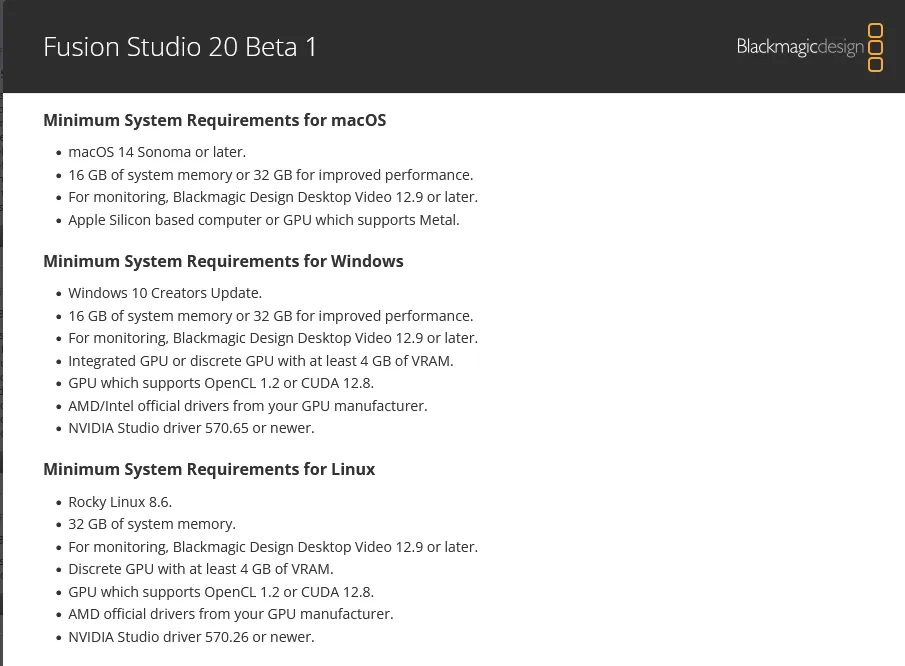Click "AMD official drivers from your GPU manufacturer."
The width and height of the screenshot is (905, 666).
(x=231, y=613)
